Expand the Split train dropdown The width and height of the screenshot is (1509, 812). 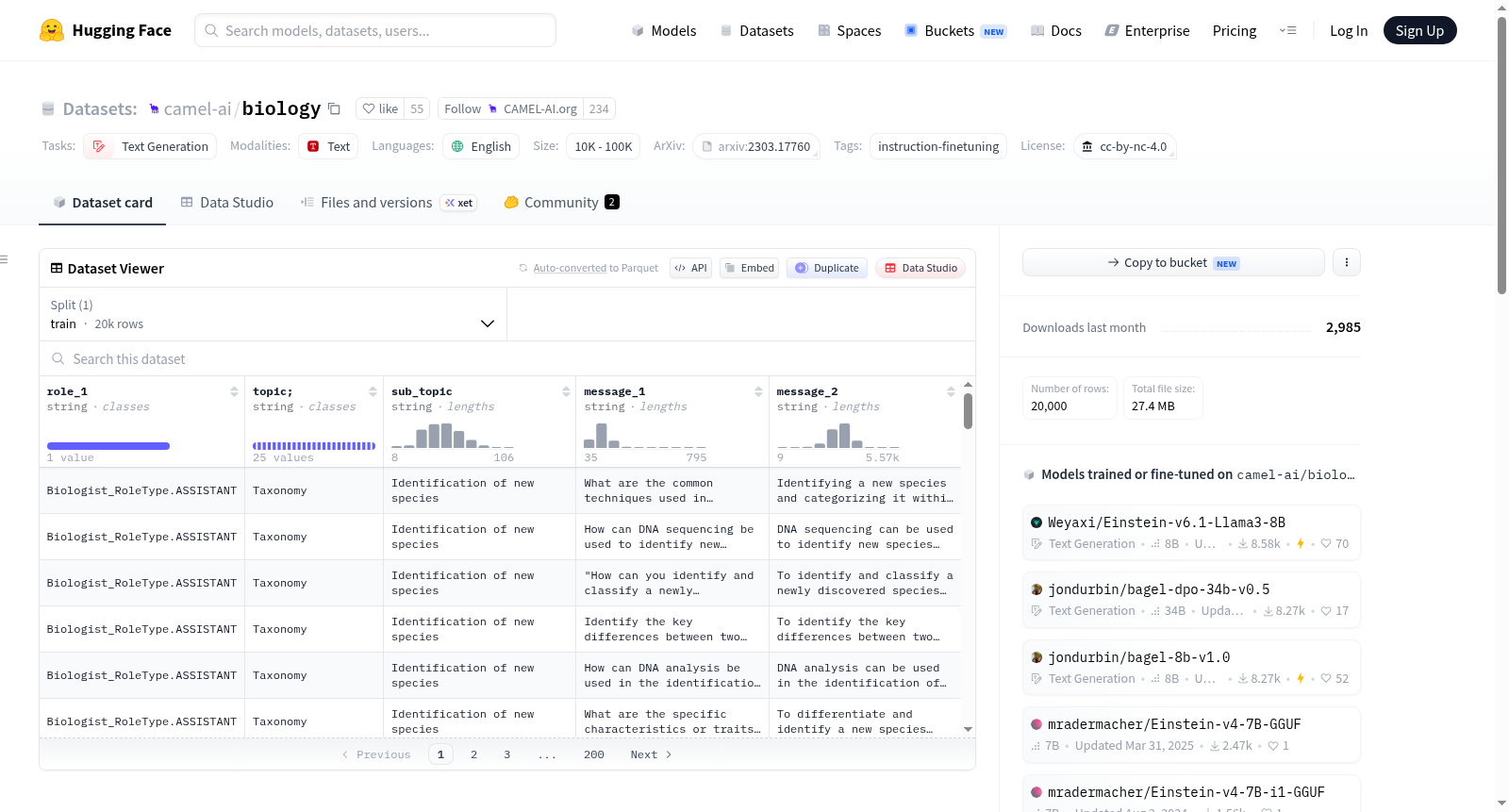273,314
